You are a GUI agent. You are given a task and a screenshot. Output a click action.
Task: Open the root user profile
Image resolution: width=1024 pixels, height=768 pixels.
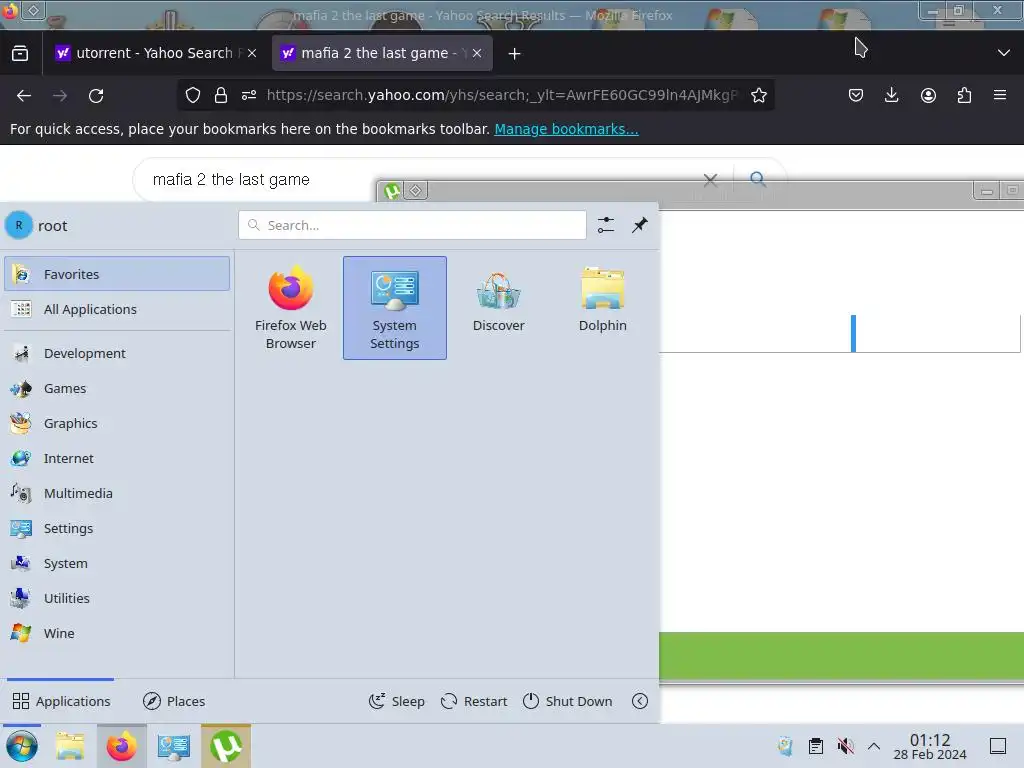click(x=37, y=225)
